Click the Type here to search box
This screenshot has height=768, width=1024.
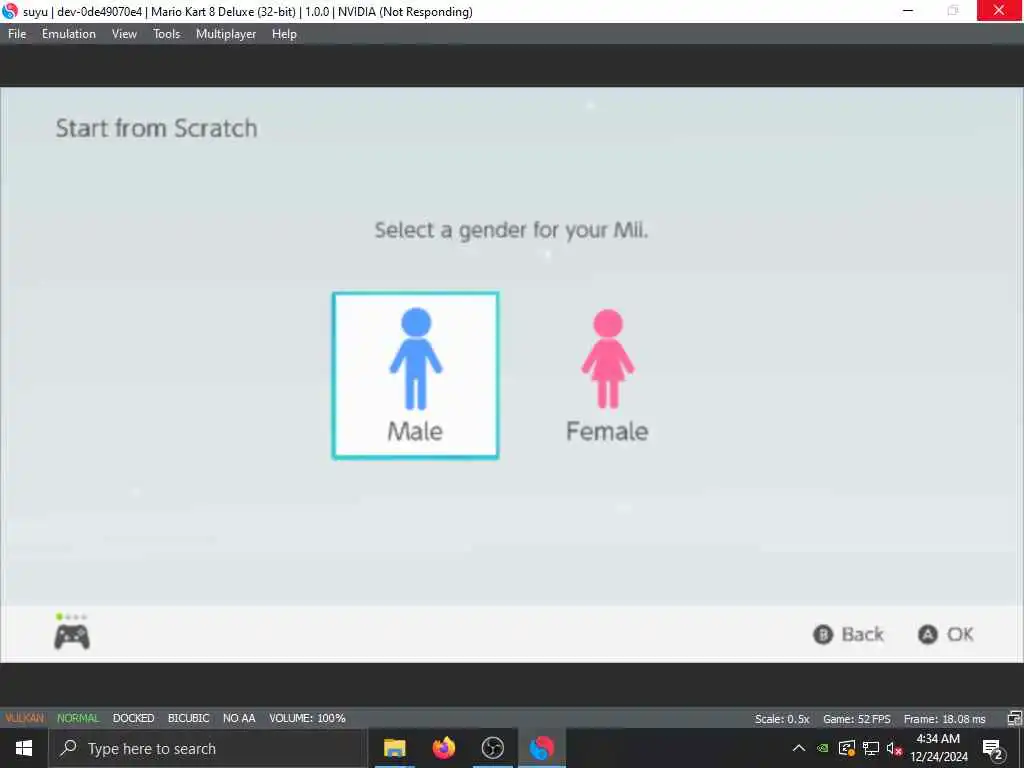208,748
